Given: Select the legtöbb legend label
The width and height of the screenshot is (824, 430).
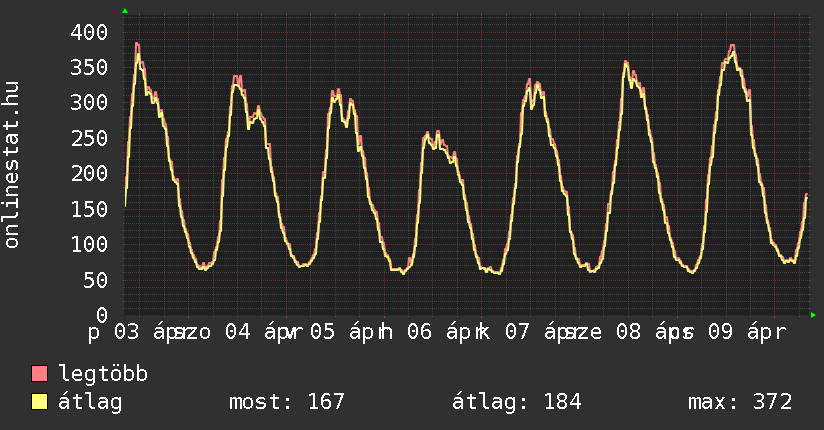Looking at the screenshot, I should (x=104, y=374).
